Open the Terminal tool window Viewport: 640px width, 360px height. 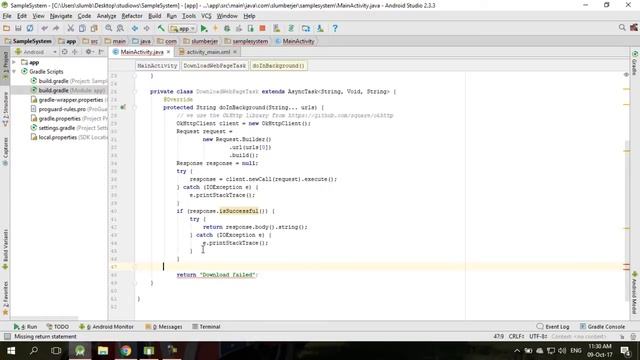click(x=206, y=327)
